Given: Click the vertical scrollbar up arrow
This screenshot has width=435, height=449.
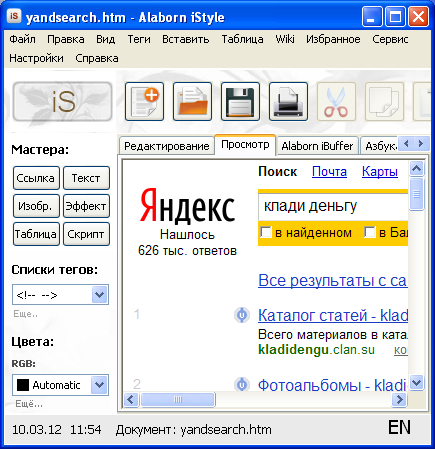Looking at the screenshot, I should tap(416, 169).
